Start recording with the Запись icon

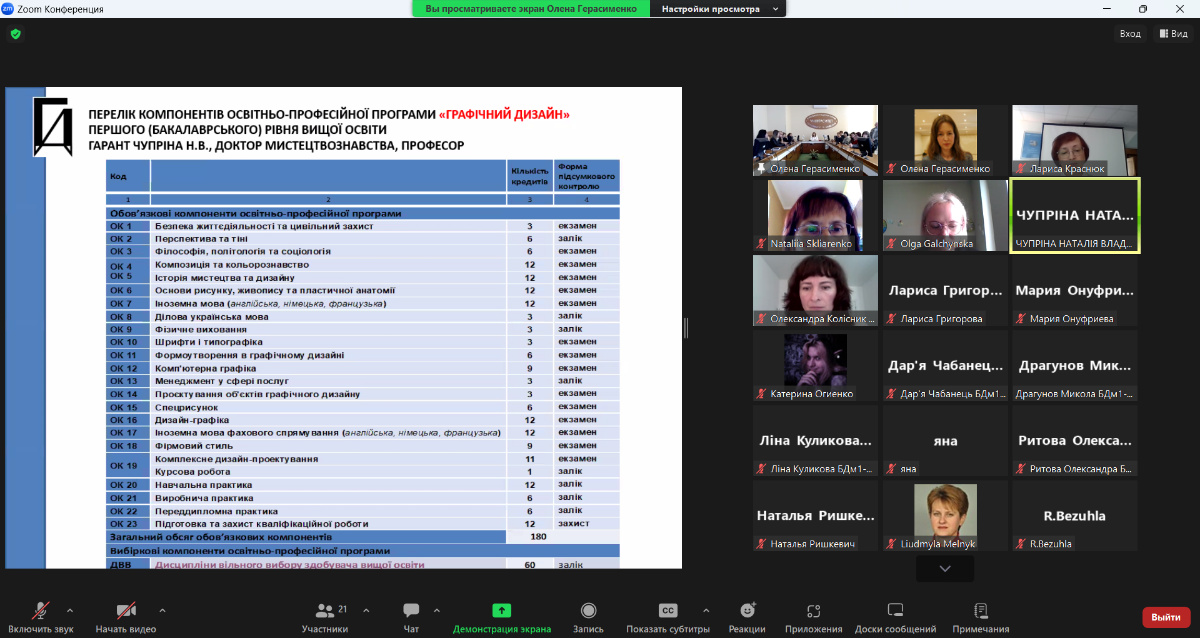click(588, 611)
